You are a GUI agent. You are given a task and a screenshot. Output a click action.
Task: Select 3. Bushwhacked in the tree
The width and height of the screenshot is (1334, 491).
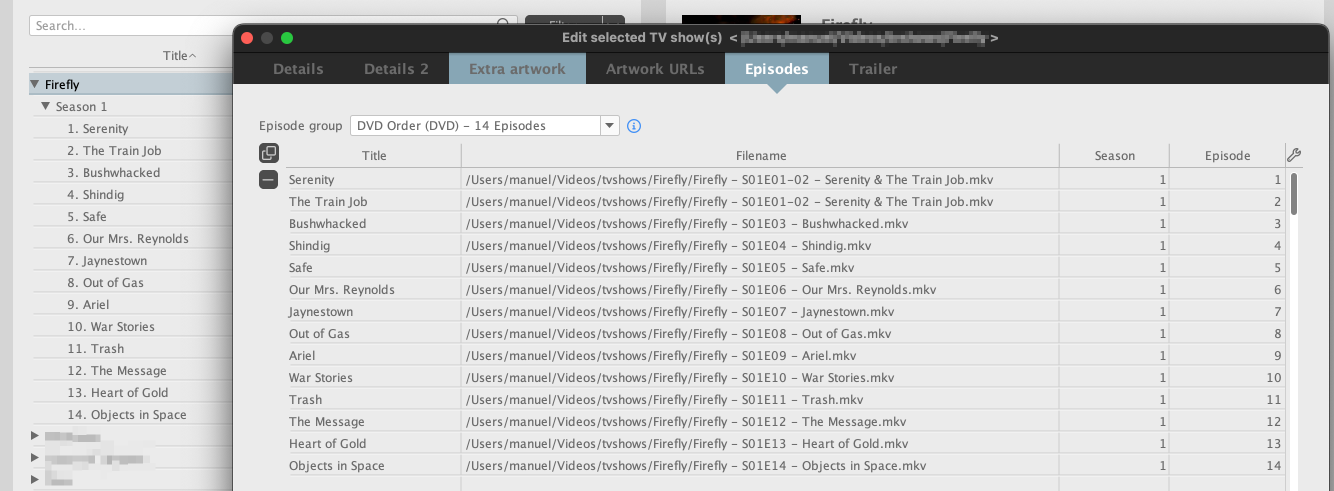click(114, 173)
